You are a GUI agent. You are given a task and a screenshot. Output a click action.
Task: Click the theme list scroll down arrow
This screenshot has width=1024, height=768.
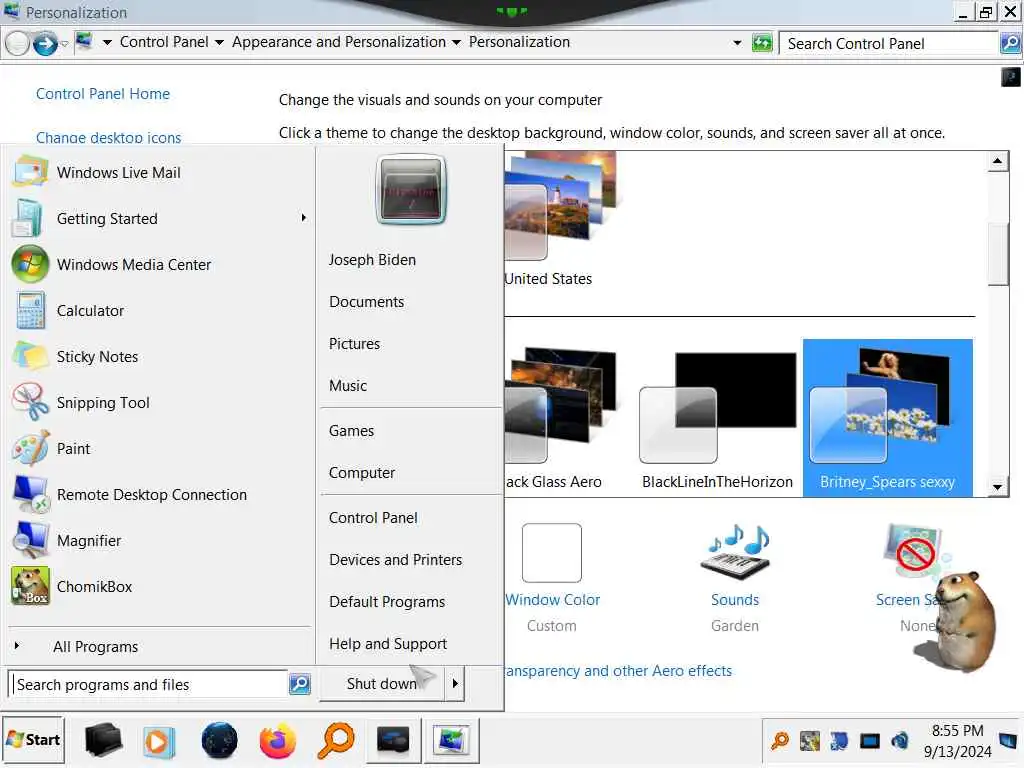997,487
